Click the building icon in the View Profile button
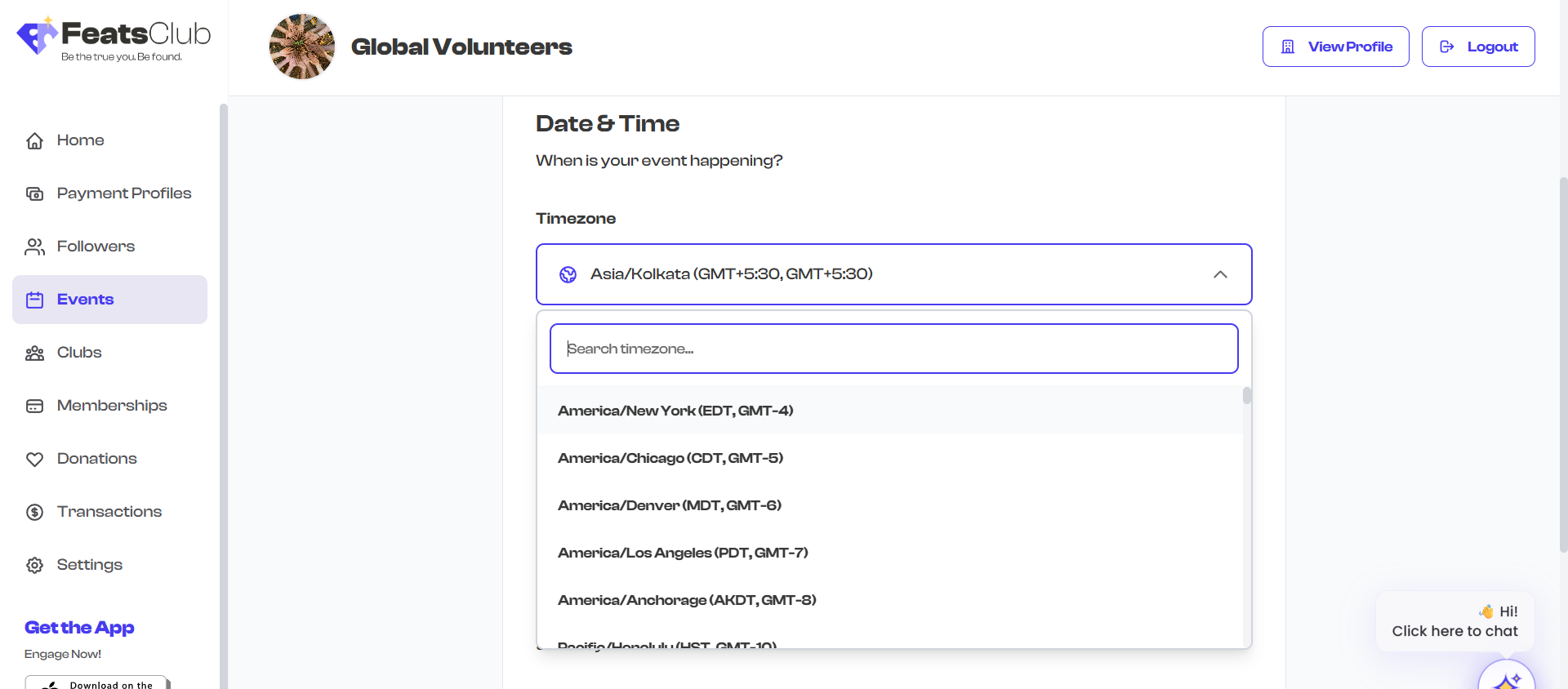Screen dimensions: 1568x689 point(1288,47)
